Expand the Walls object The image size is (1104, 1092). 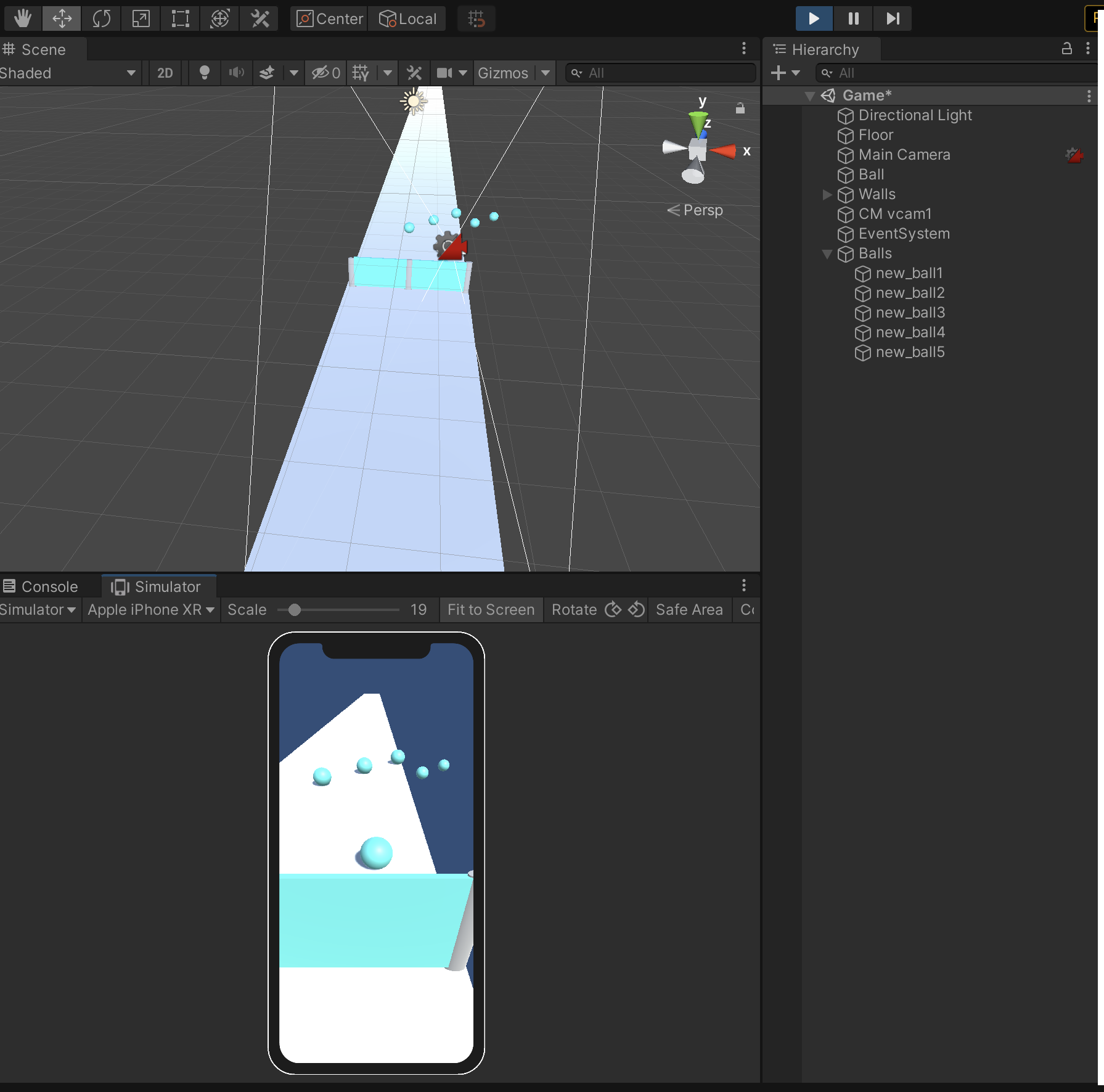click(827, 194)
